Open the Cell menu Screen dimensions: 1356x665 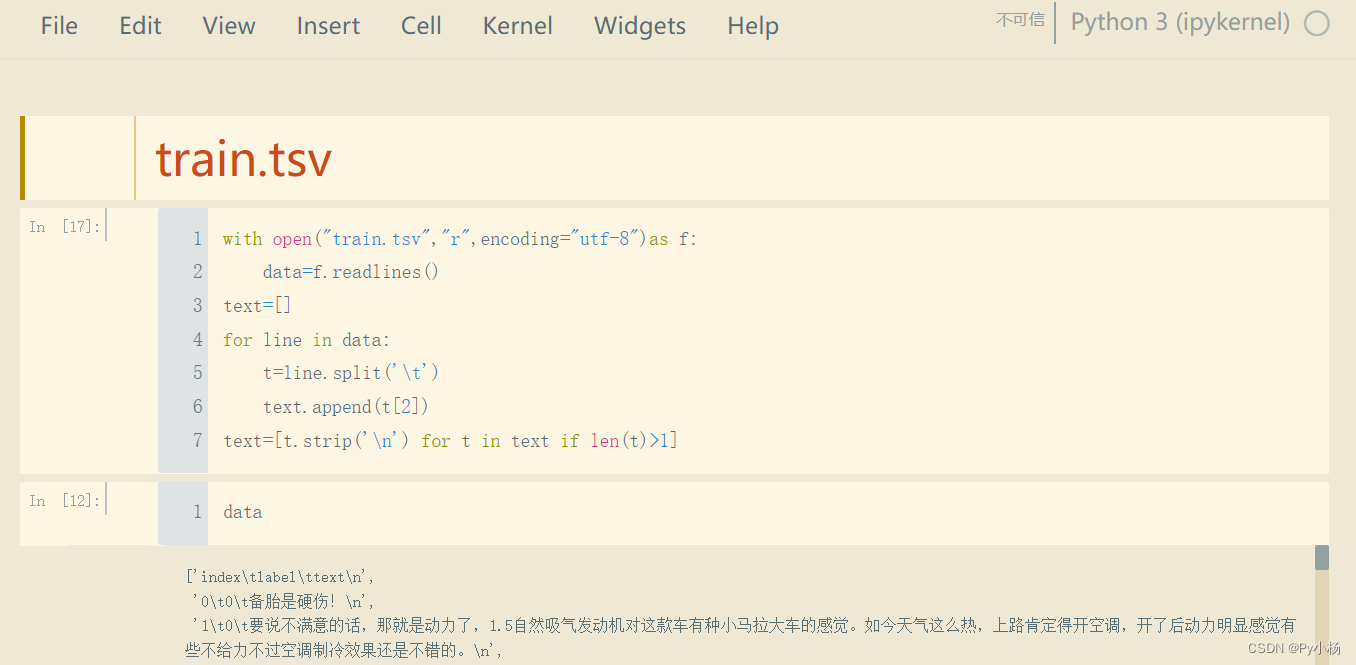point(420,26)
